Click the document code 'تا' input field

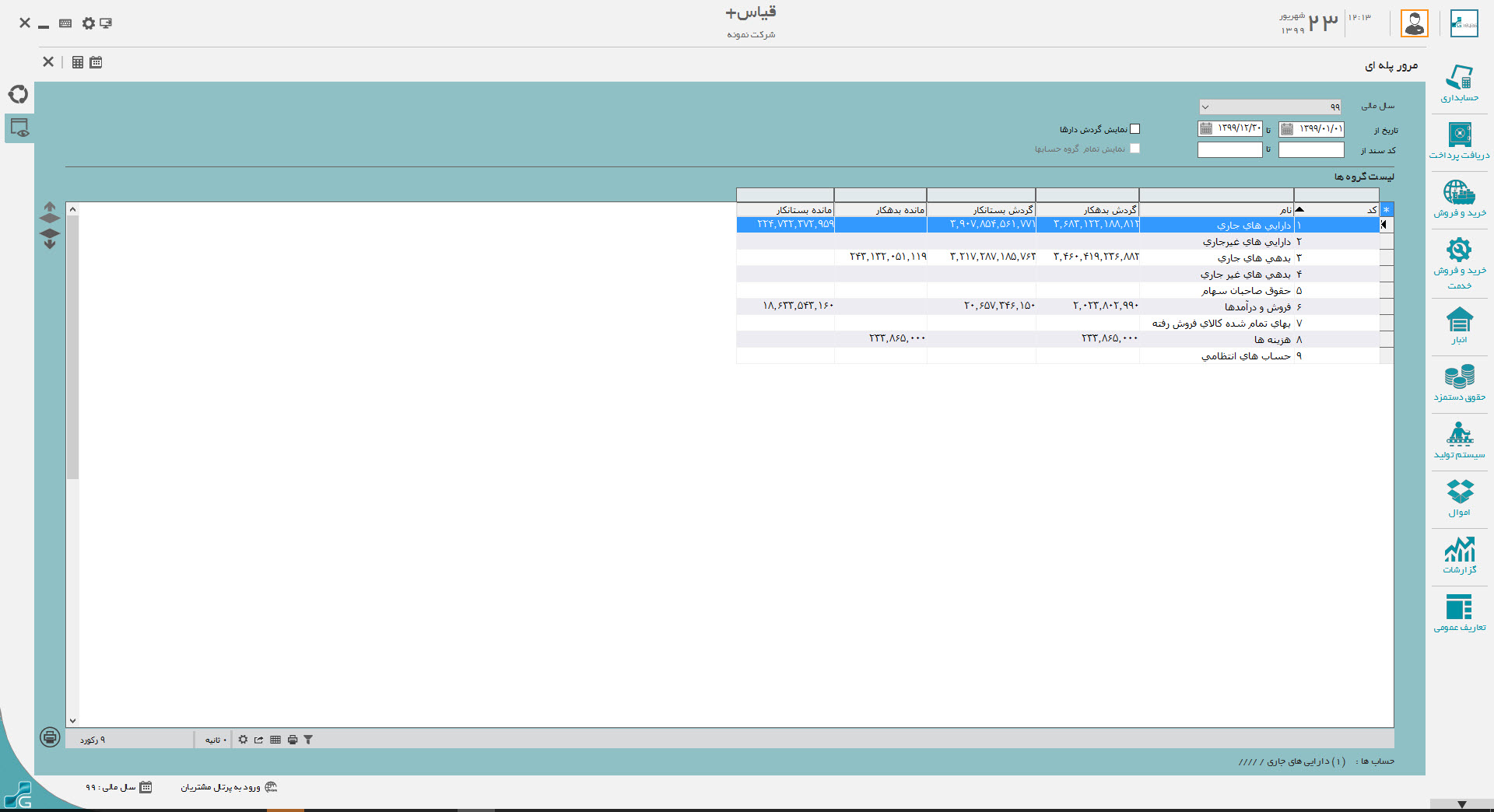pyautogui.click(x=1229, y=149)
